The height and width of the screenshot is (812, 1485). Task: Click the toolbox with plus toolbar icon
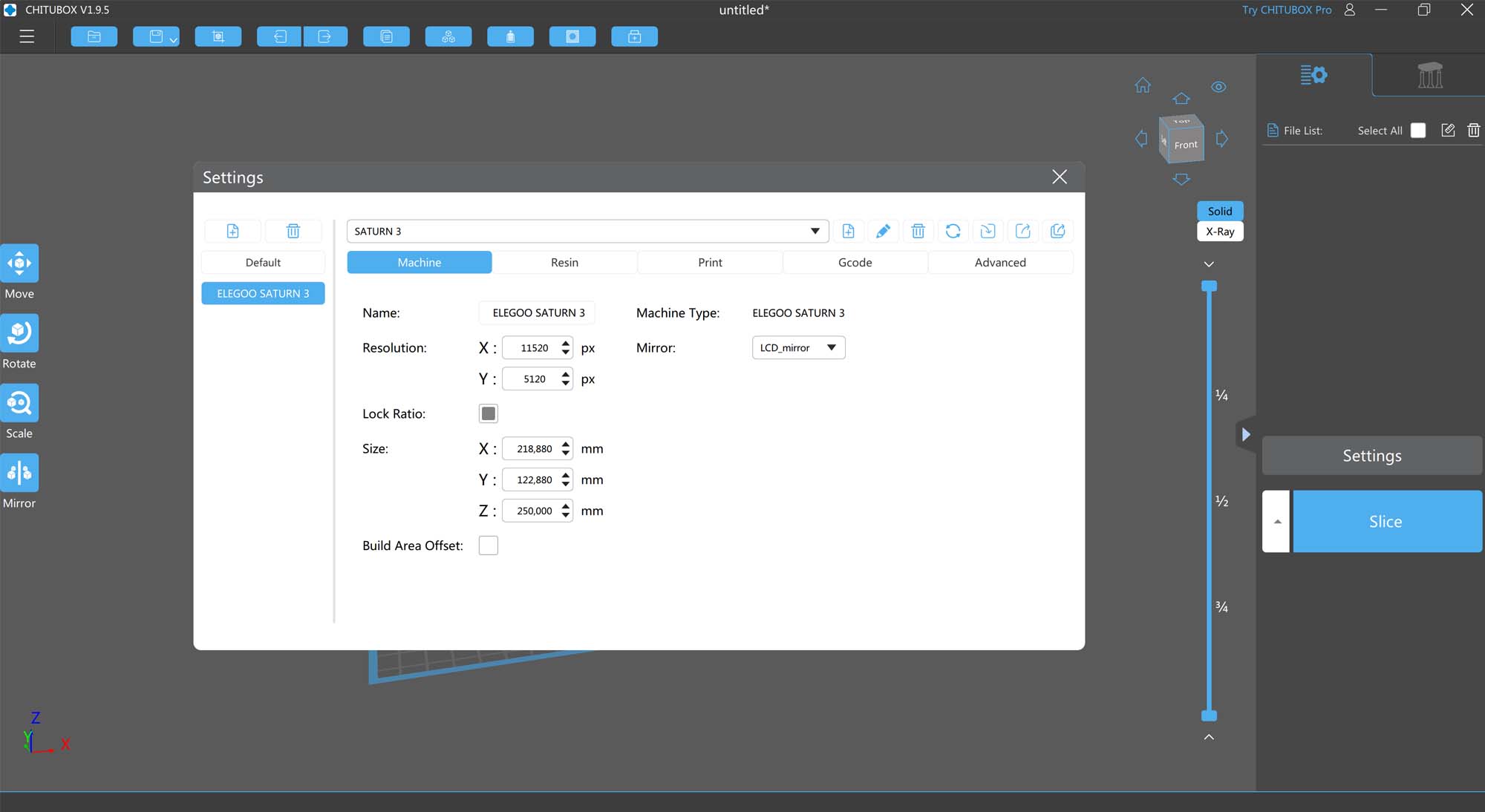coord(635,36)
